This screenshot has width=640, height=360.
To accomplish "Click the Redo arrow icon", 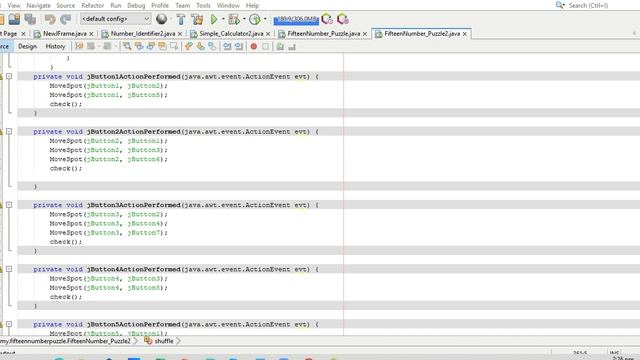I will [65, 19].
